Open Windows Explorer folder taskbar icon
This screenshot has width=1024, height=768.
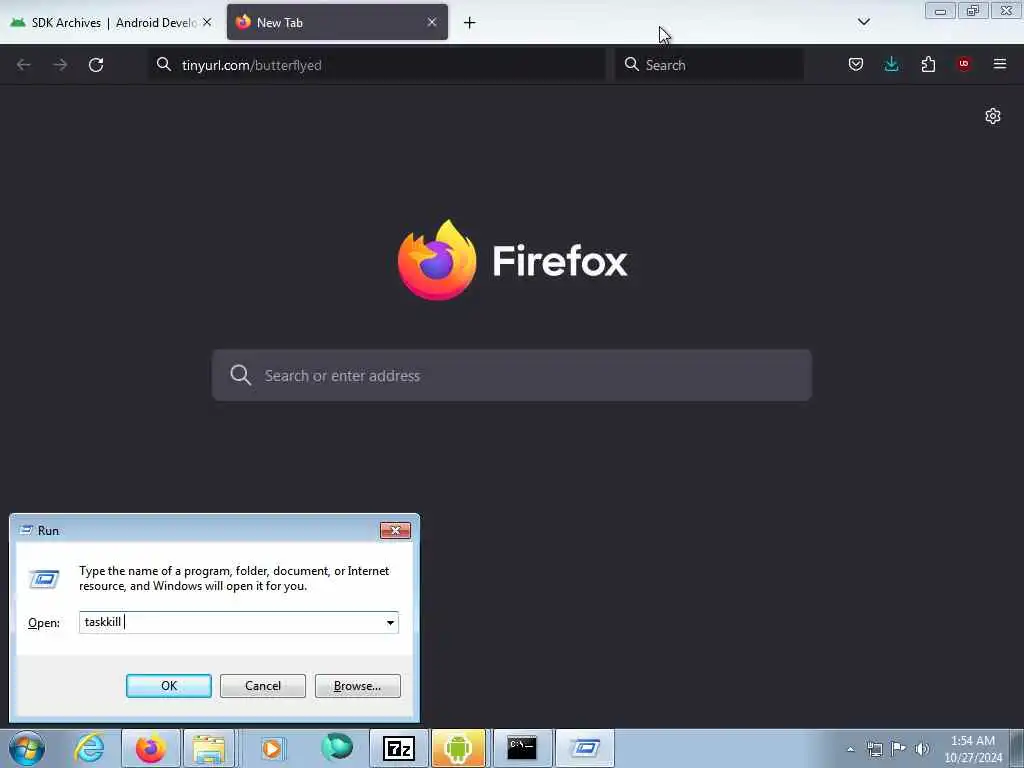tap(208, 748)
